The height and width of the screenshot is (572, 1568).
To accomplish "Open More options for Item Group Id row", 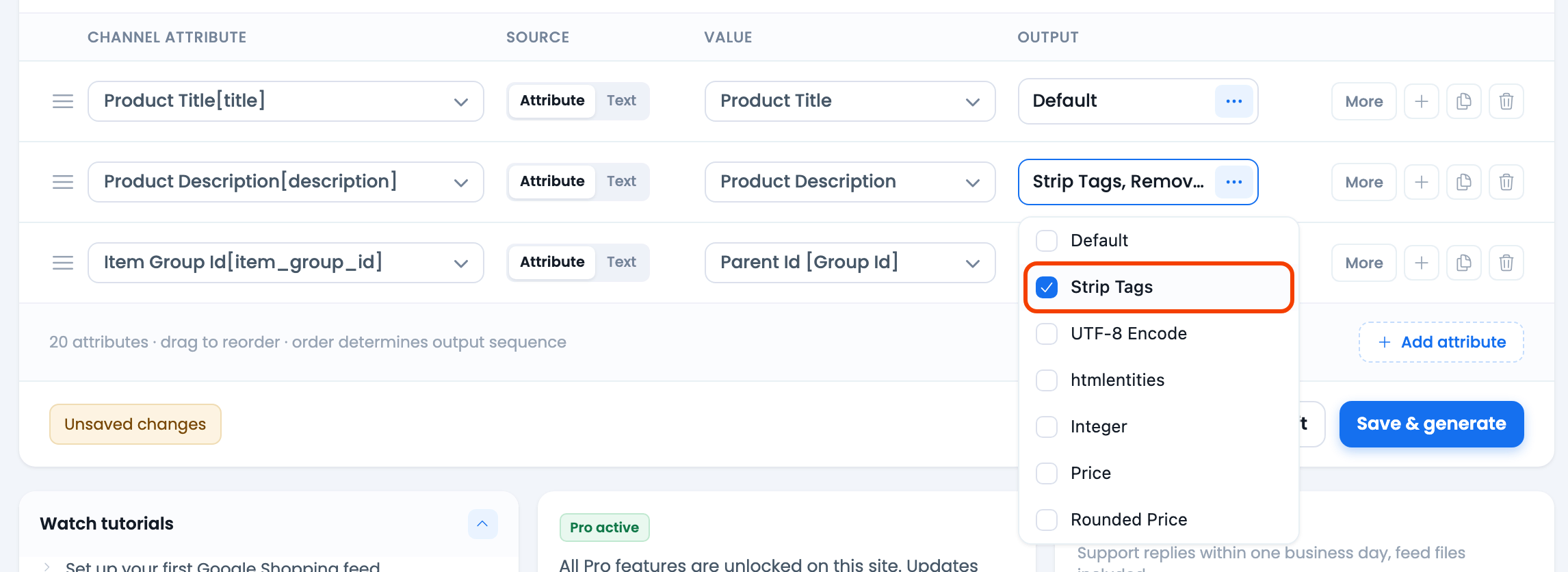I will [x=1364, y=263].
